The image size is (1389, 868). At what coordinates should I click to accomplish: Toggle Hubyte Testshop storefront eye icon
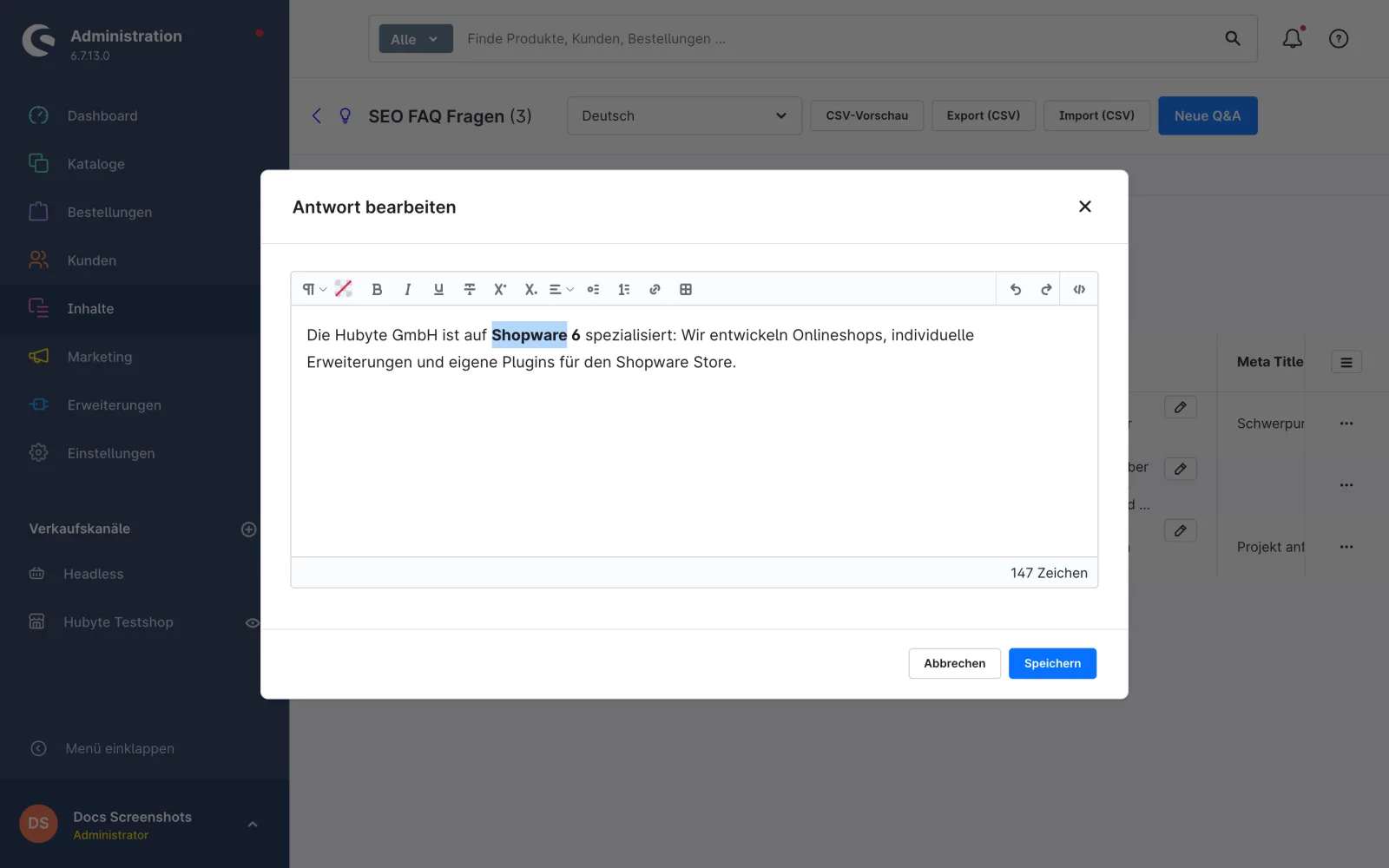(x=252, y=622)
